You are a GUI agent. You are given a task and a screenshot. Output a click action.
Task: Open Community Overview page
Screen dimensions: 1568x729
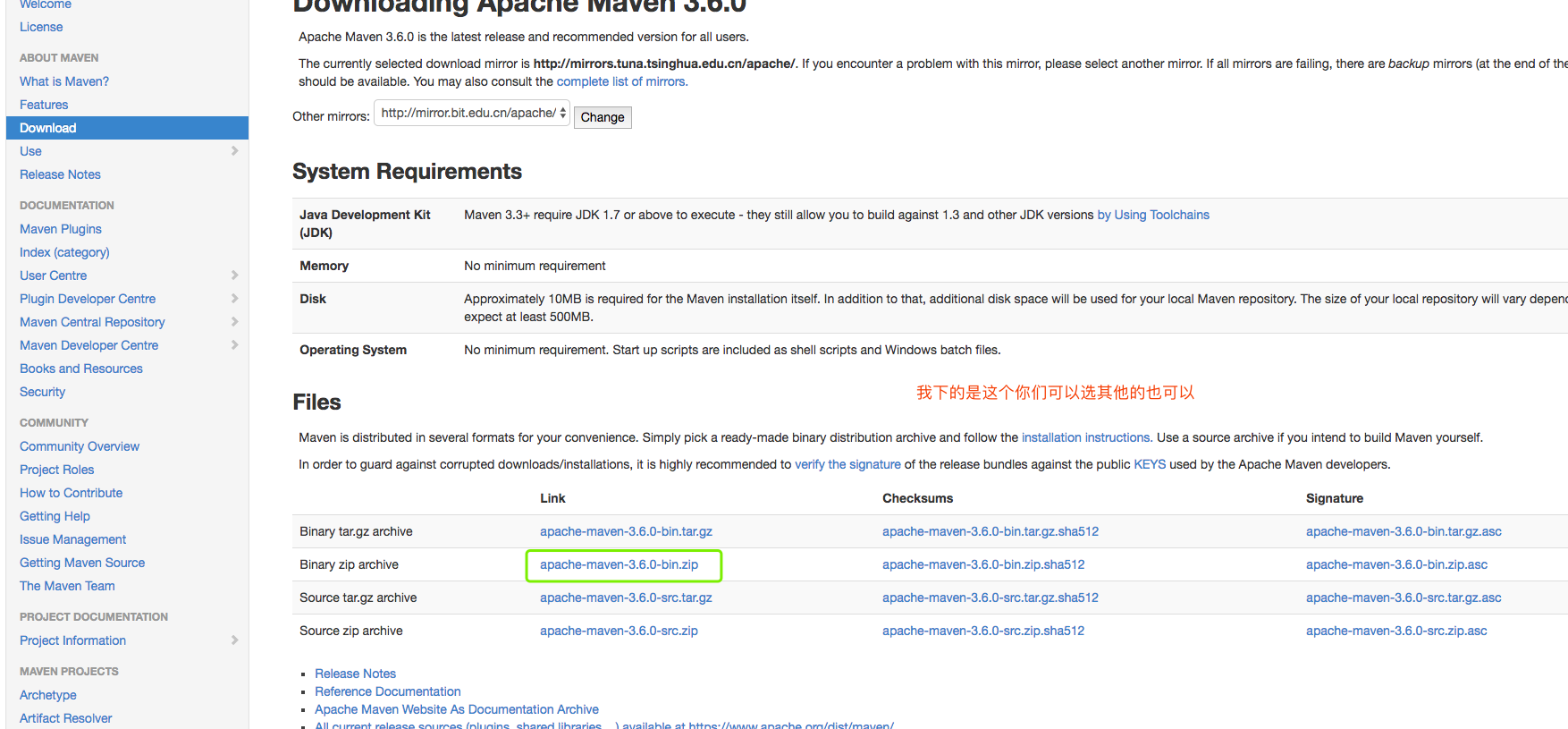[x=80, y=446]
